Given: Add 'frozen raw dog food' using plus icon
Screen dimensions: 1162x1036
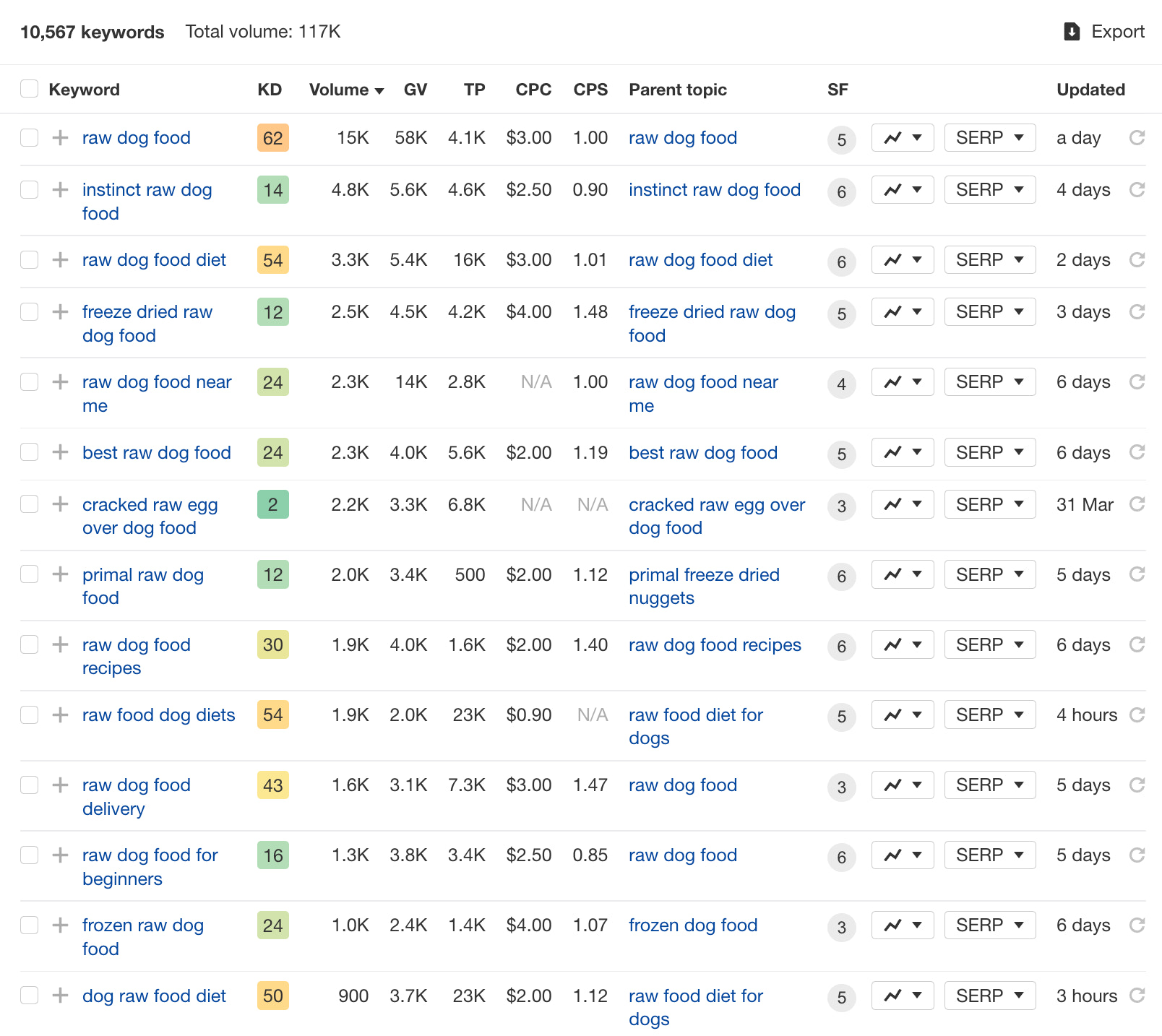Looking at the screenshot, I should click(61, 925).
